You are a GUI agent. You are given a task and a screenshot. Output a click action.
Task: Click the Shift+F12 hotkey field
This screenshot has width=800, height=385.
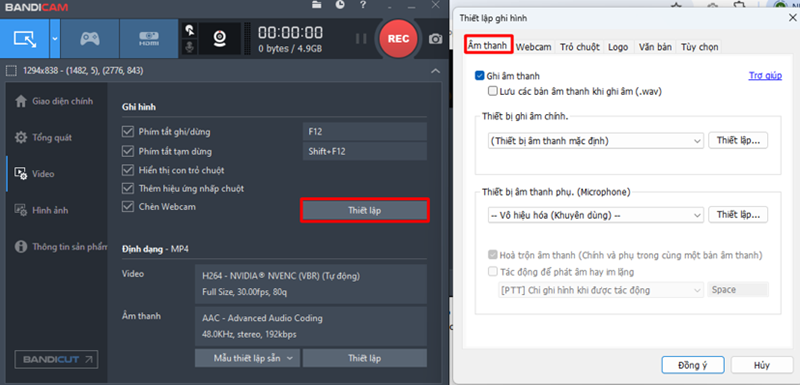tap(364, 151)
